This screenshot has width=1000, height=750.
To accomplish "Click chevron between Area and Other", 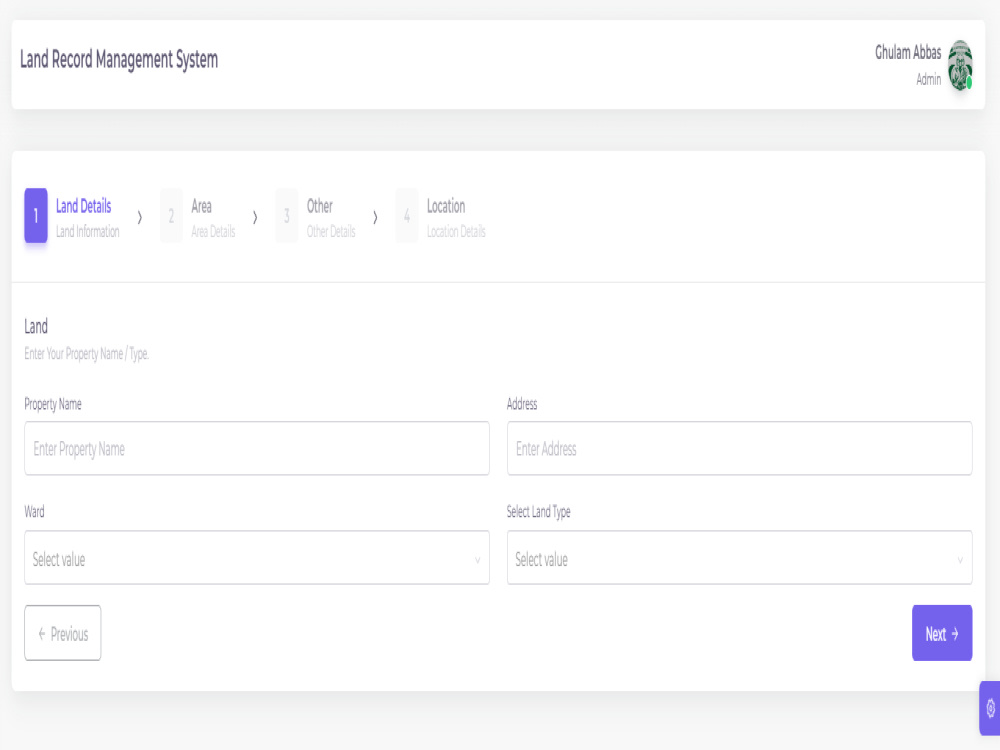I will (x=255, y=217).
